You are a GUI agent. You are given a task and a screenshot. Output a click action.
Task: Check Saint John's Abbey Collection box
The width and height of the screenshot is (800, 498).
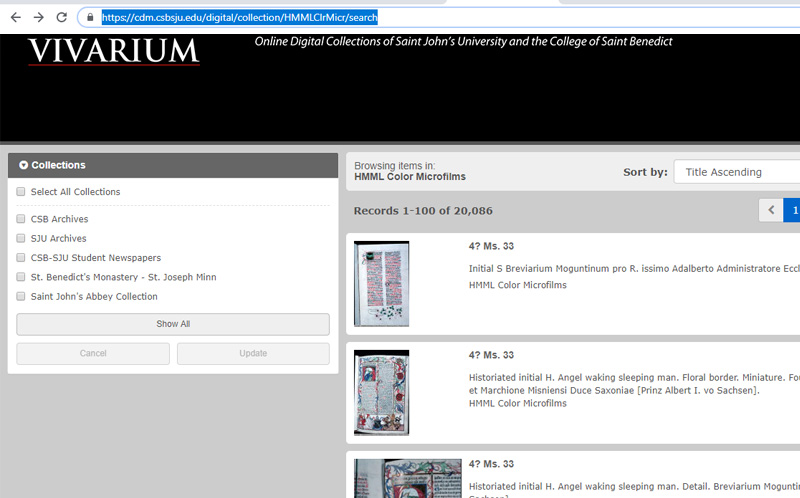(21, 297)
